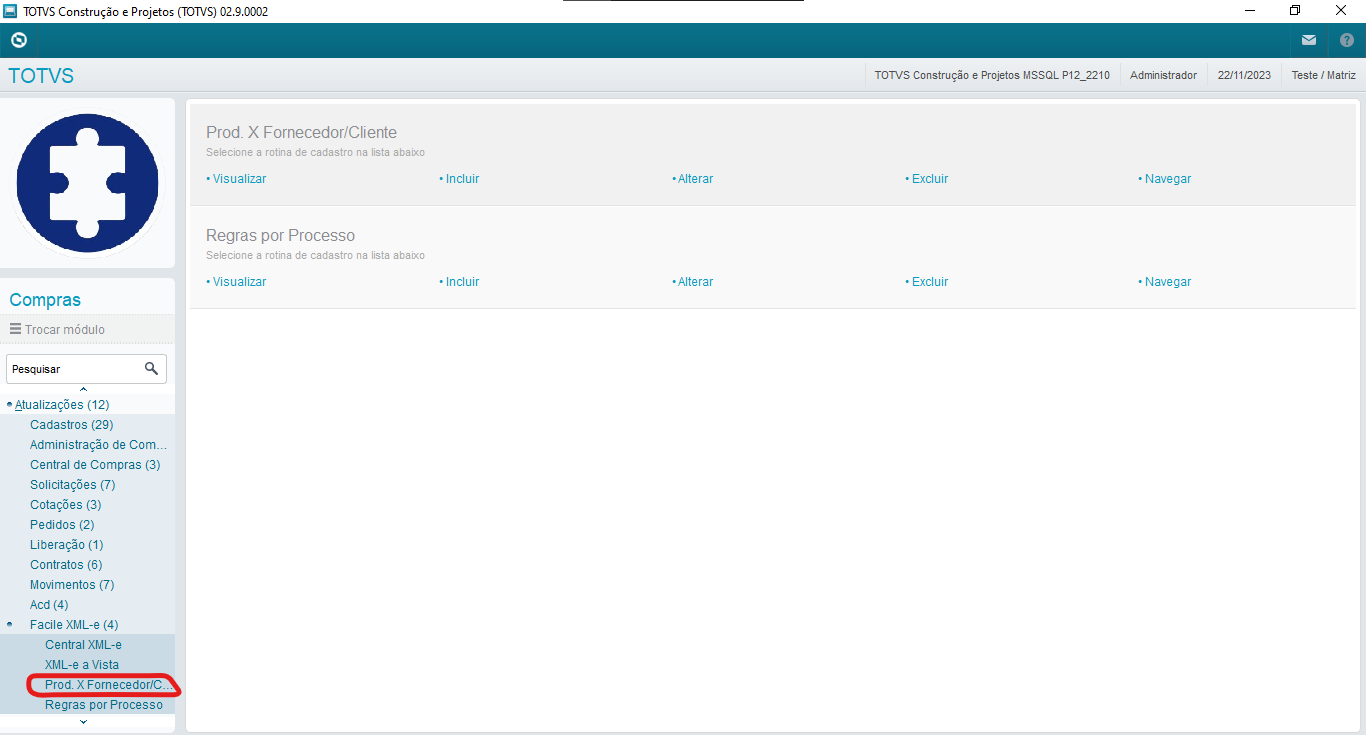Click the Administrador user label in header

tap(1163, 75)
